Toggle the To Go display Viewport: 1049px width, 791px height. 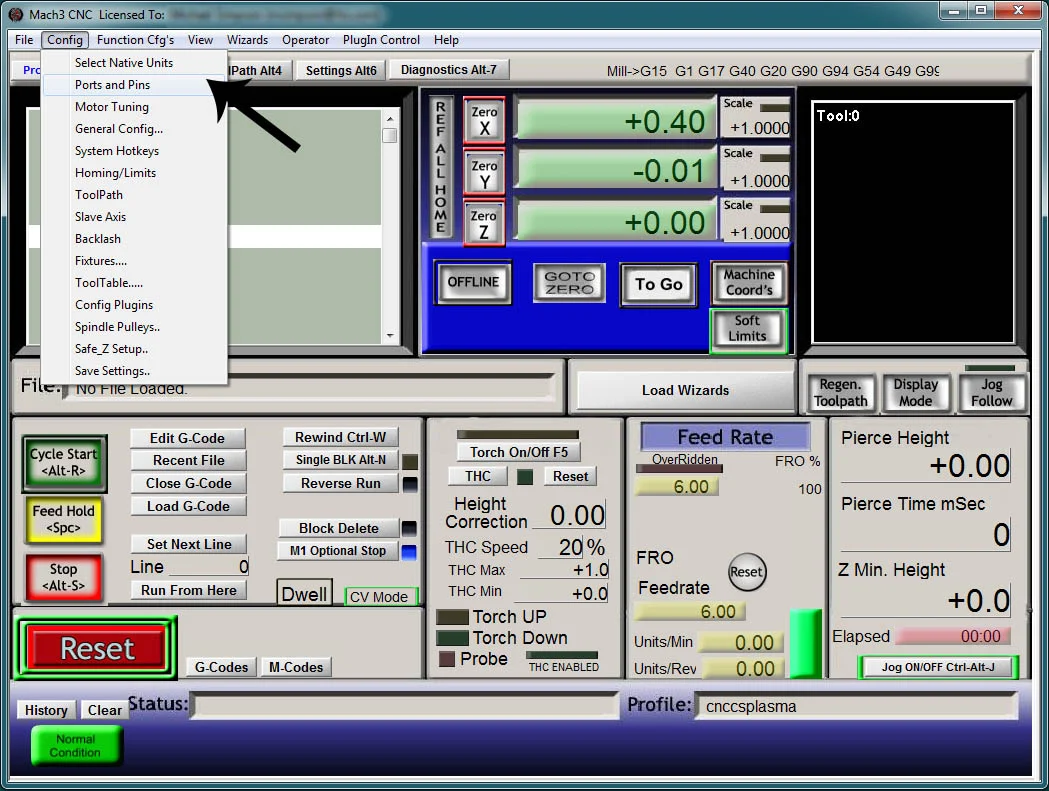point(659,284)
